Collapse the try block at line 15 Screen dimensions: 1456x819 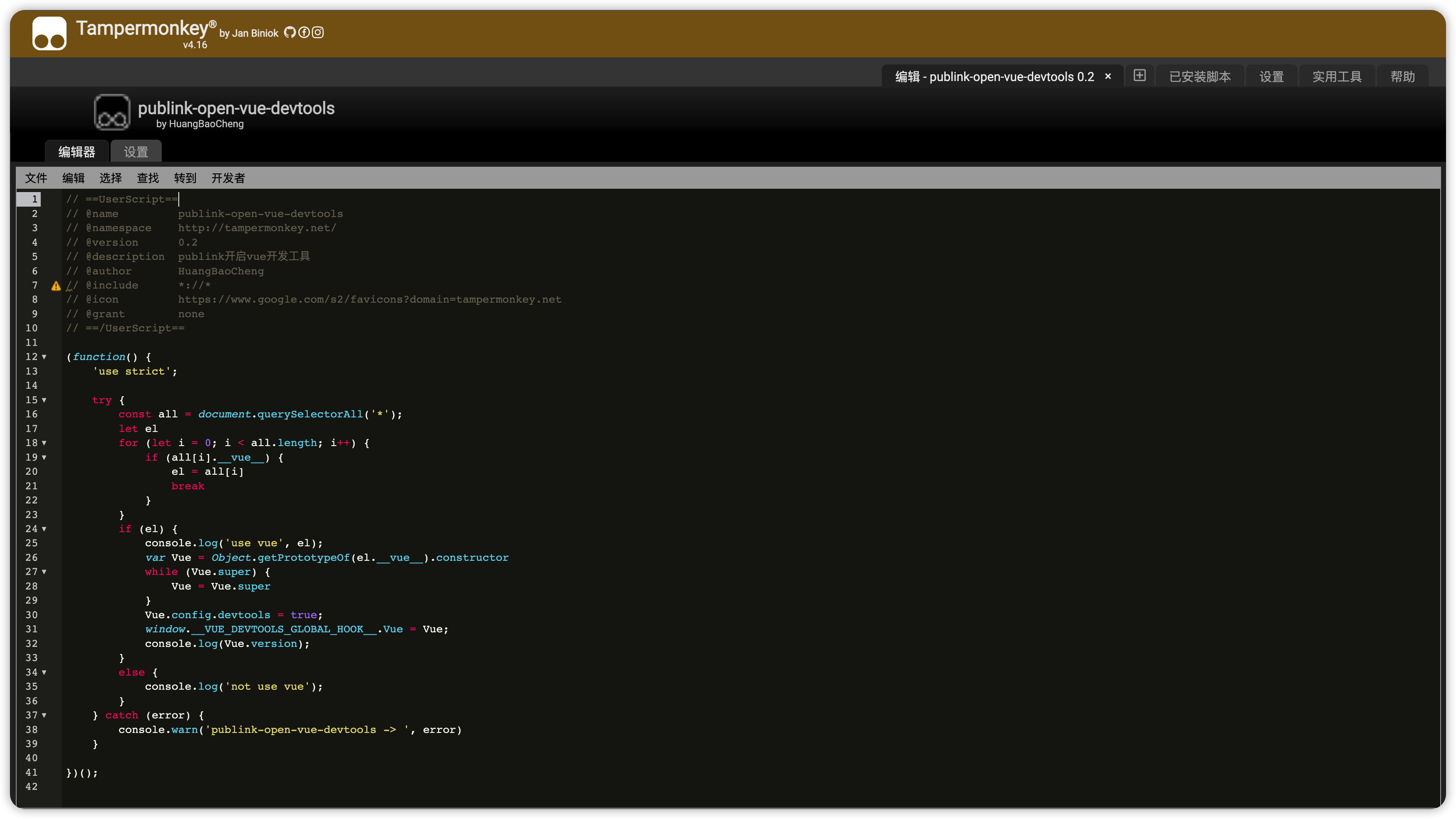(x=44, y=400)
